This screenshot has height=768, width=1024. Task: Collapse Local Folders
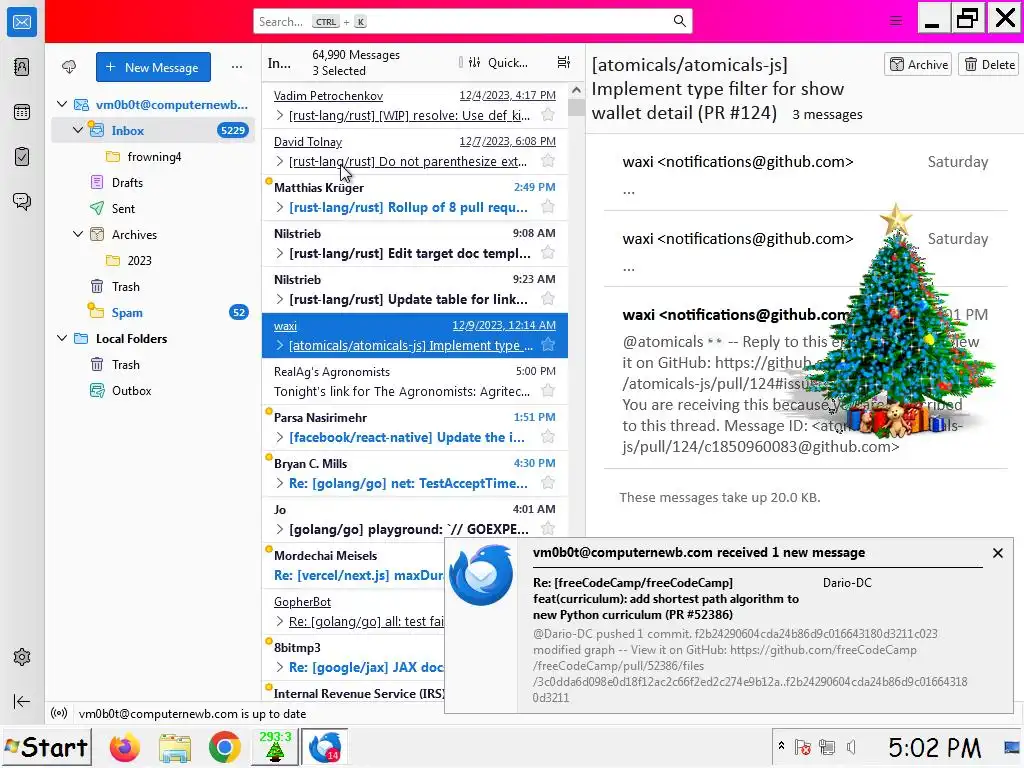(62, 338)
